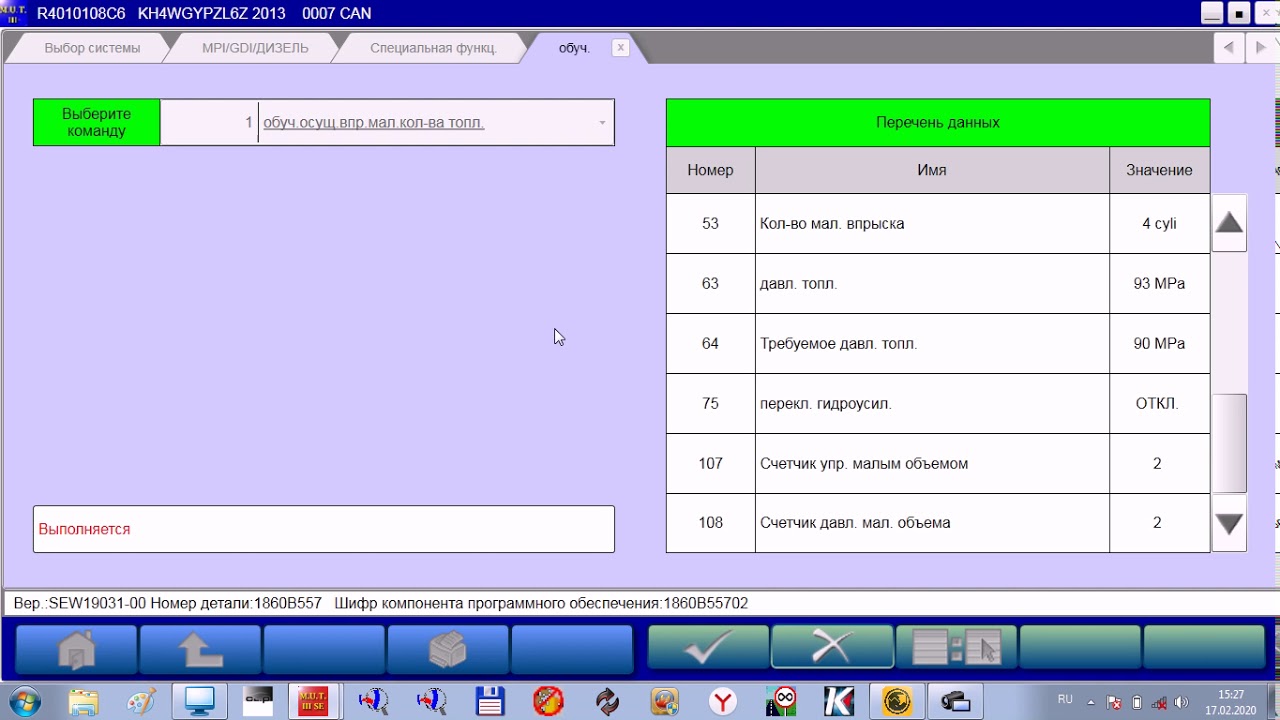Open the Windows Start button
The width and height of the screenshot is (1280, 720).
tap(24, 701)
